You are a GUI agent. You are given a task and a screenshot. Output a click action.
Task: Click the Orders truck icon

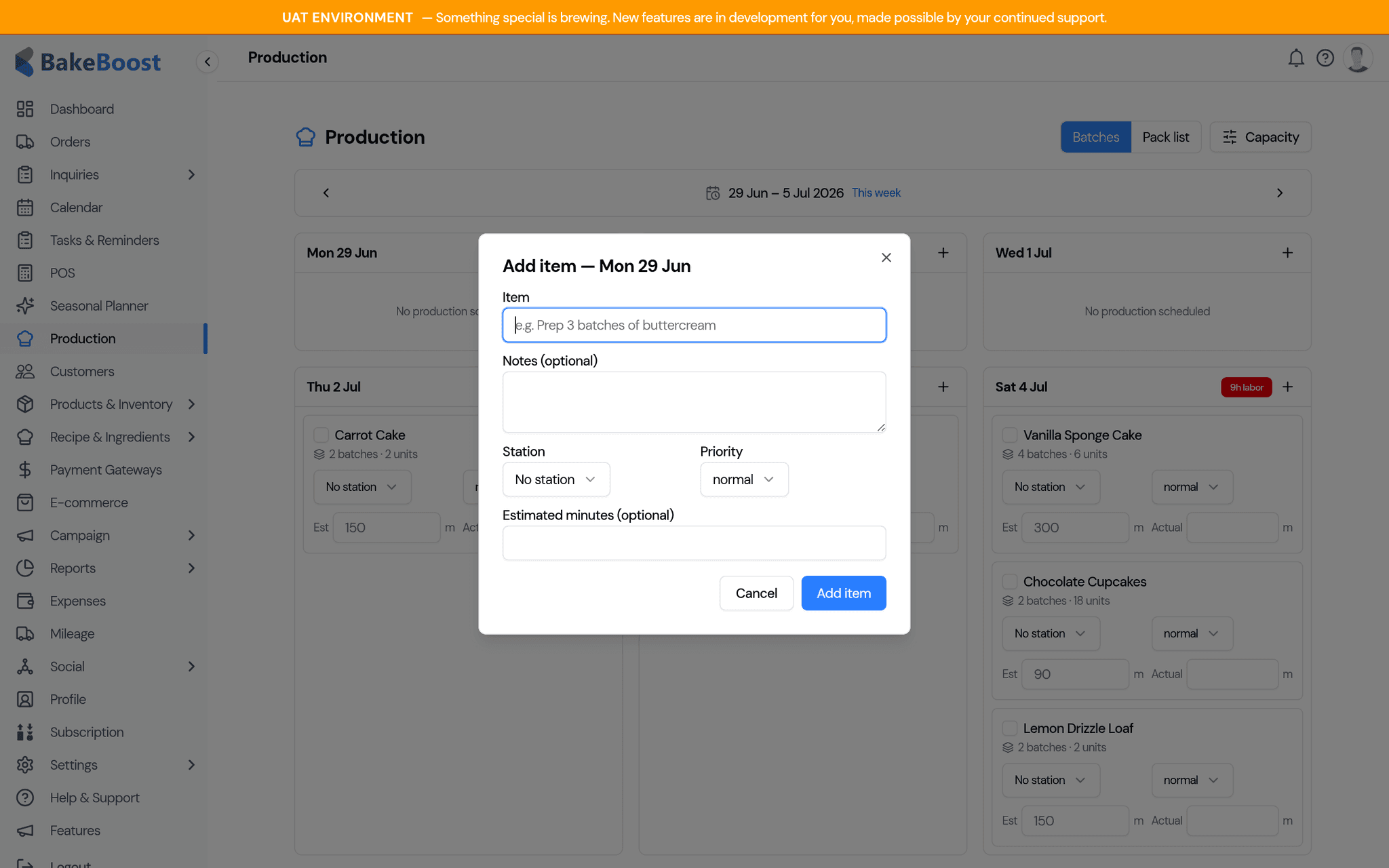coord(25,142)
